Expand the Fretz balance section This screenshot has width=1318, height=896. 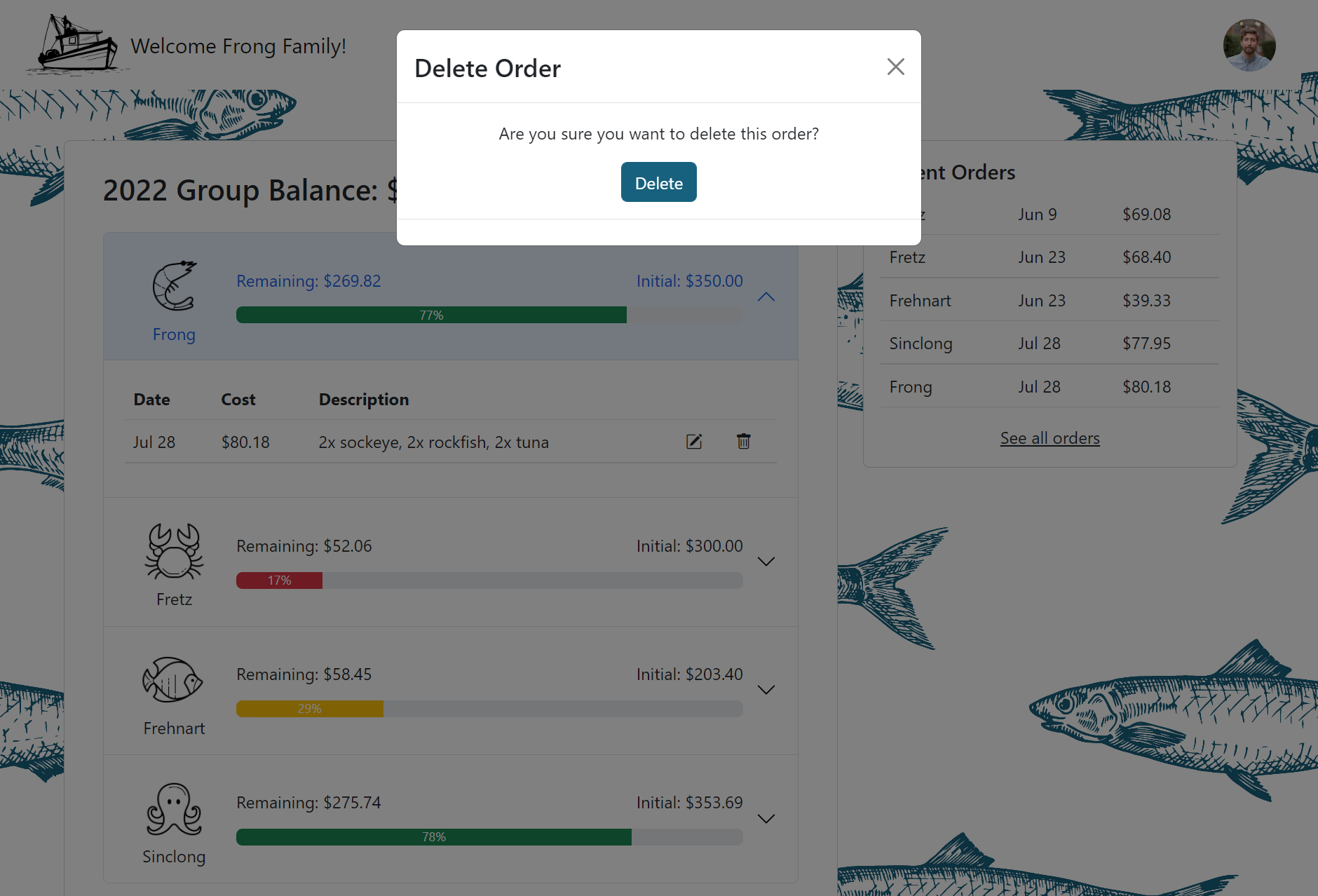766,561
